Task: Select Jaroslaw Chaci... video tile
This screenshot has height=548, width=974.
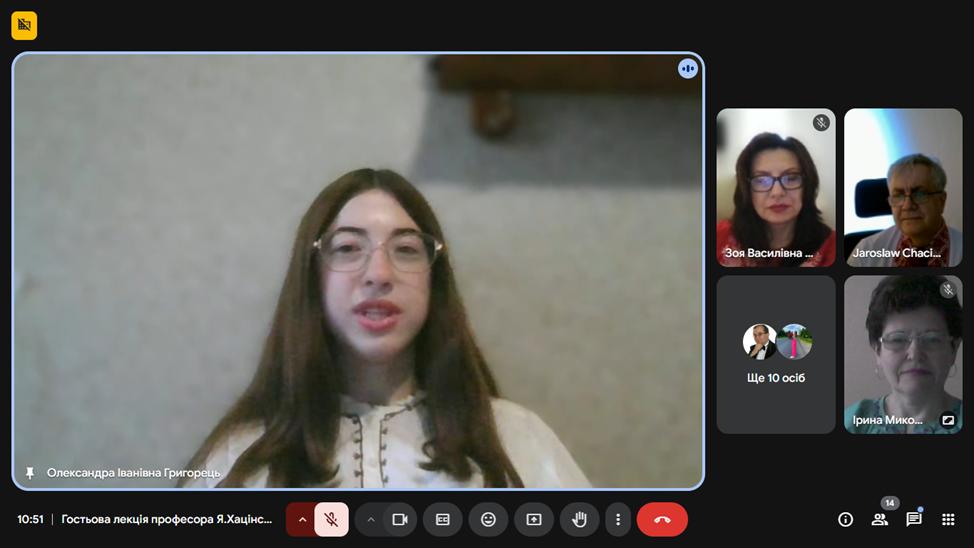Action: [903, 188]
